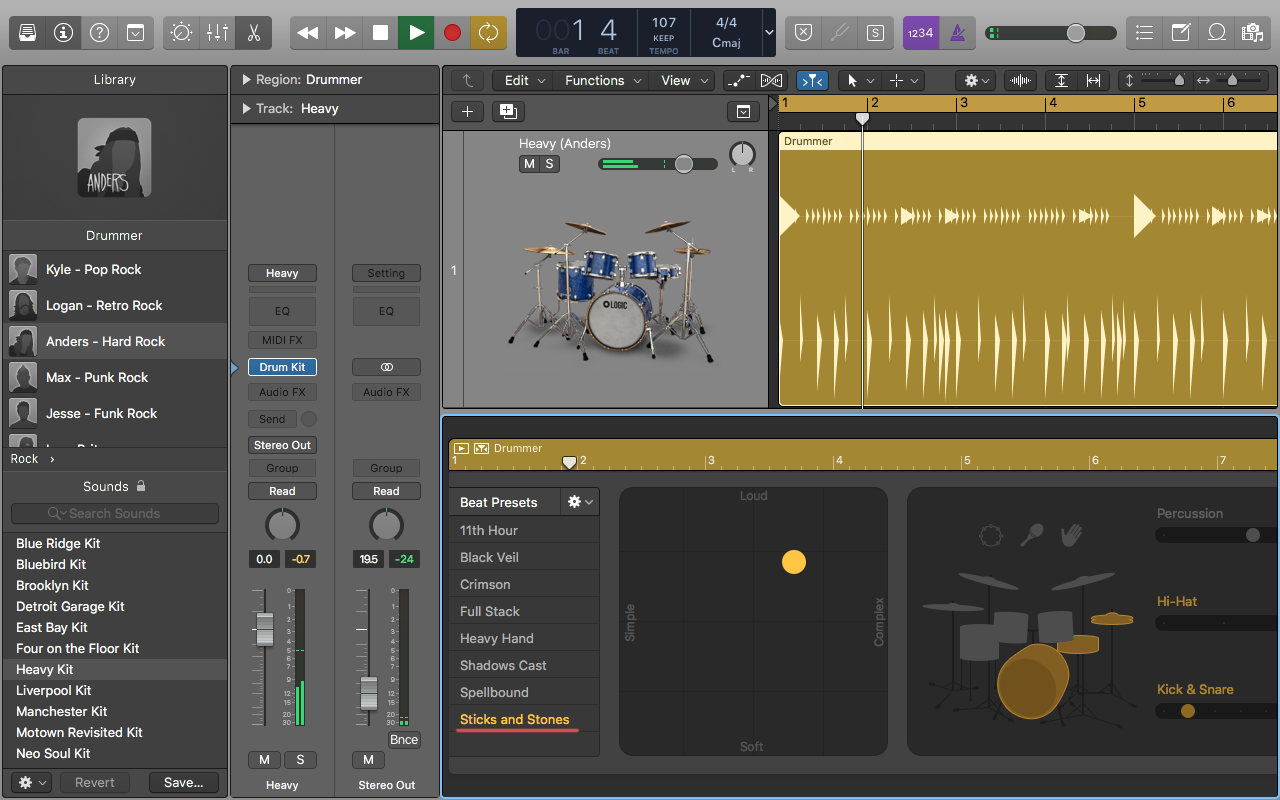Open the Command-click tool menu
The width and height of the screenshot is (1280, 800).
point(903,80)
